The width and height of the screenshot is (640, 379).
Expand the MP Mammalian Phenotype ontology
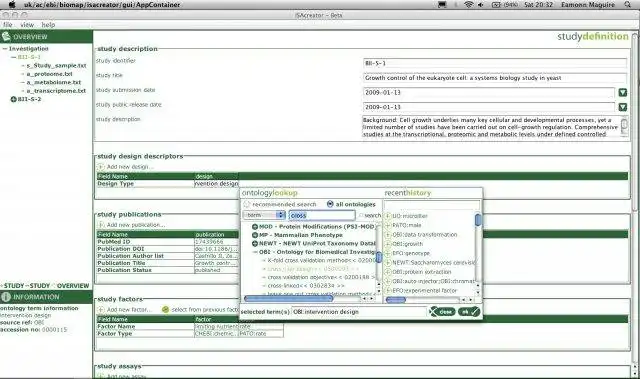[x=255, y=235]
